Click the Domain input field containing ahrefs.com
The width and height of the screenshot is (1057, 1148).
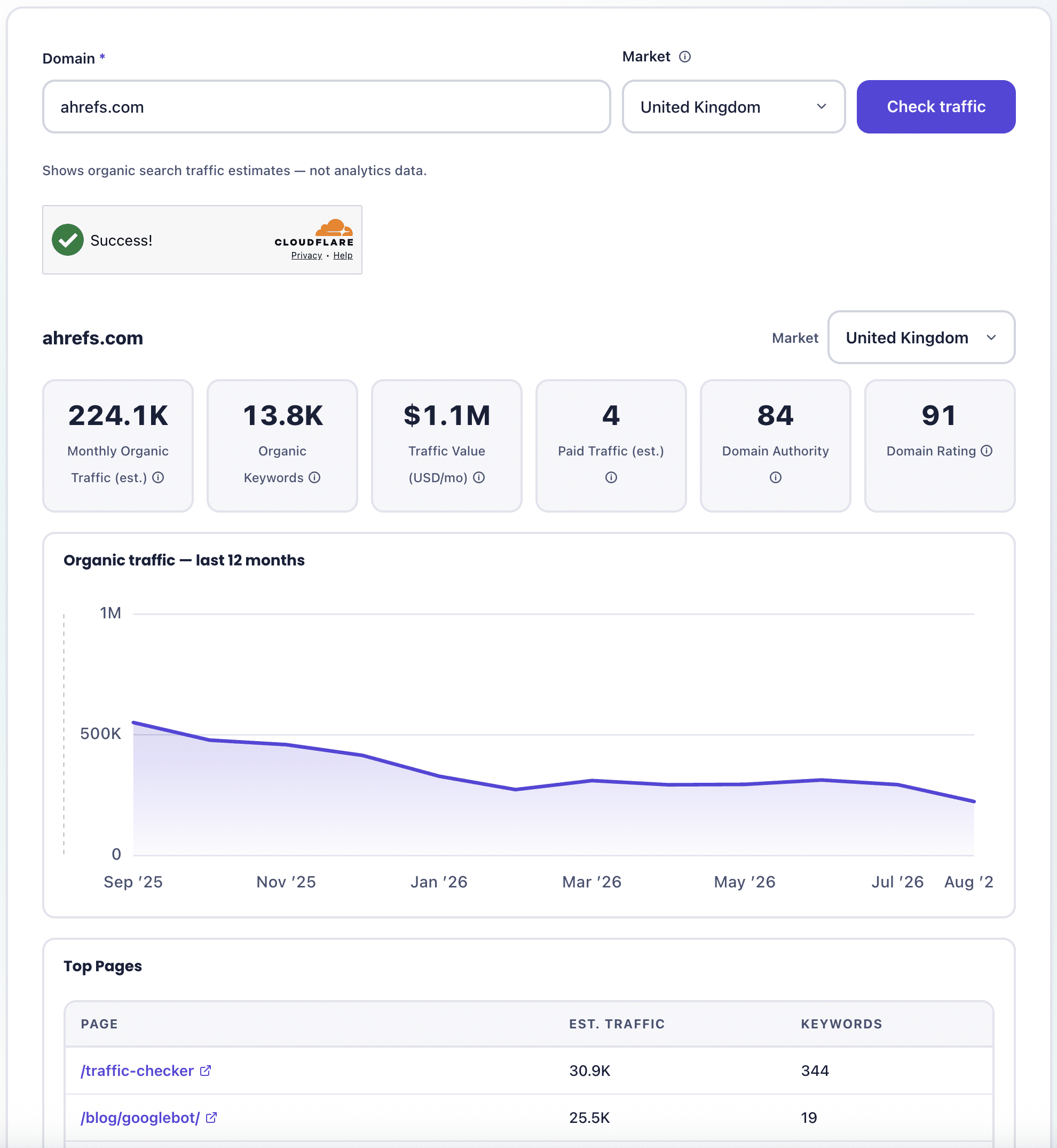[x=327, y=107]
